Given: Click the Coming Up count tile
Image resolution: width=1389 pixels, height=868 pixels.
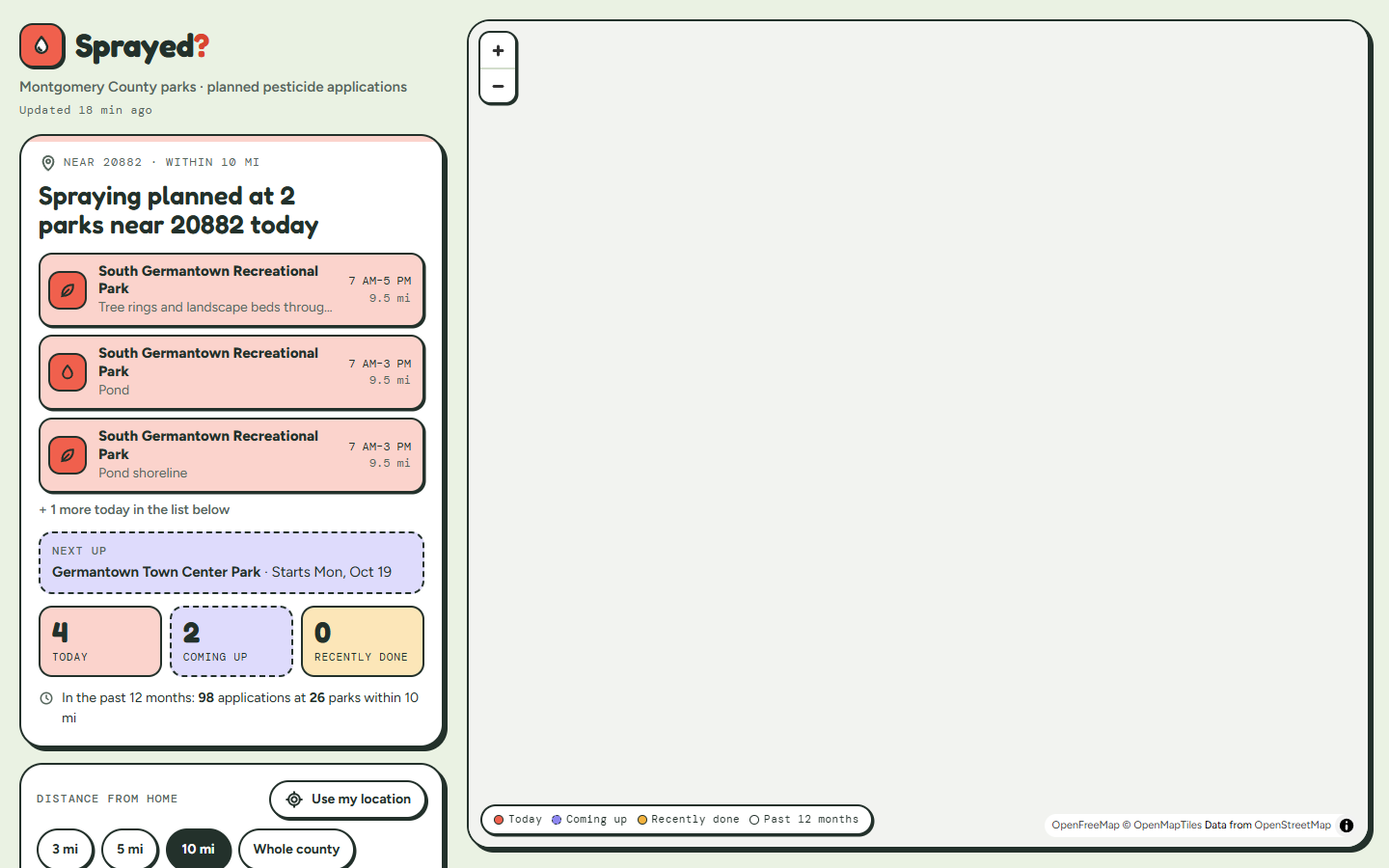Looking at the screenshot, I should (x=231, y=641).
